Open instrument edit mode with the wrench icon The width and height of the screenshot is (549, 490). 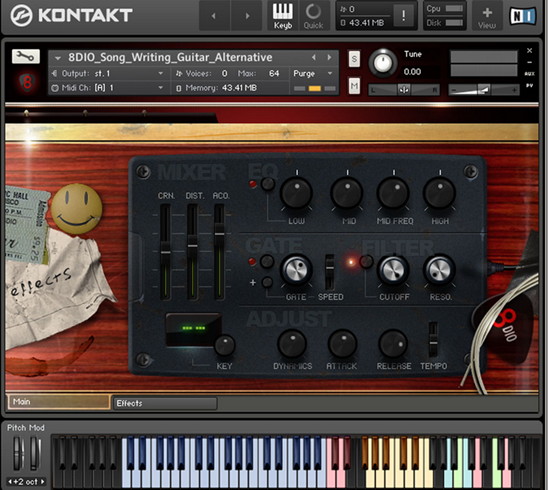26,56
